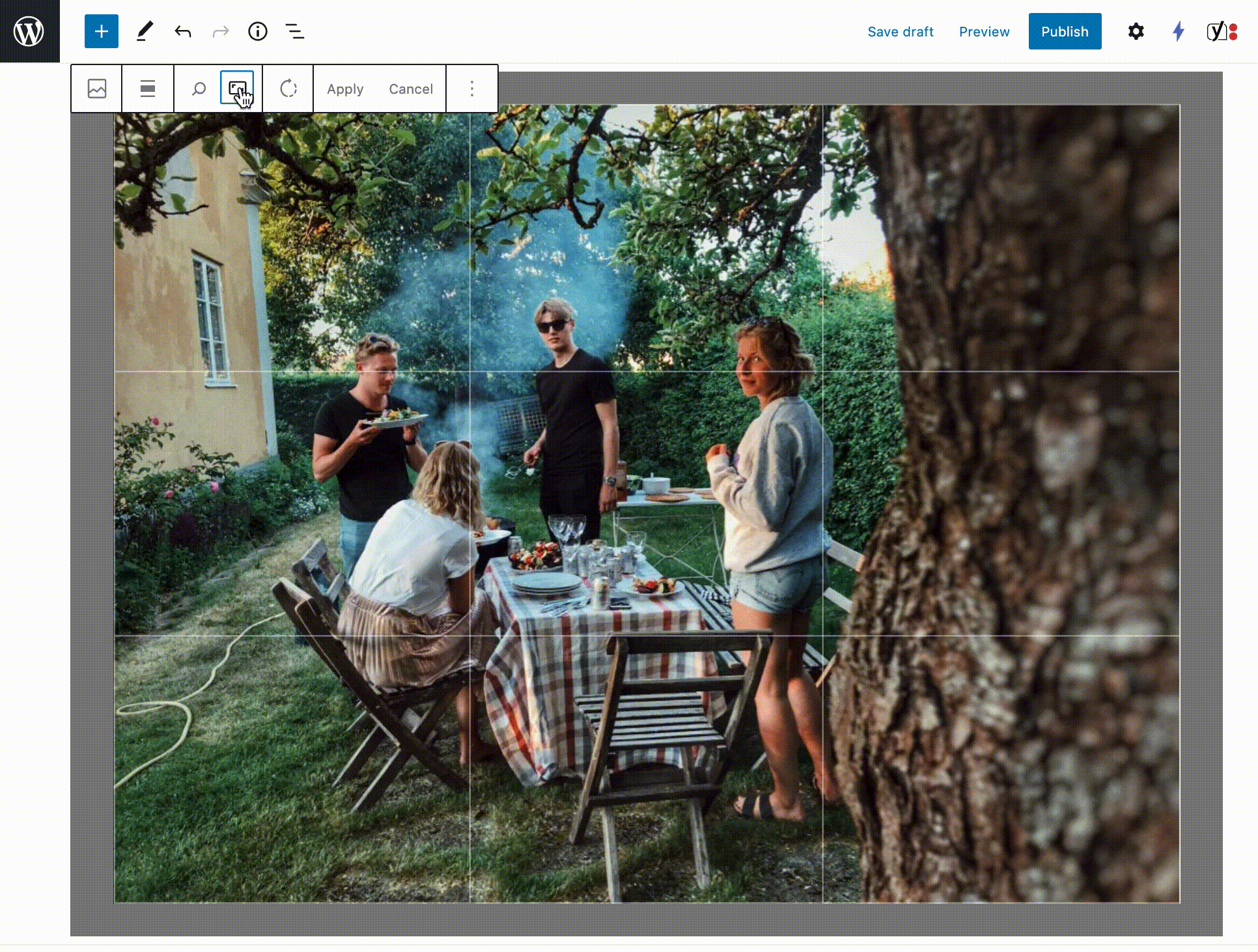Change image alignment in block toolbar

pyautogui.click(x=148, y=89)
